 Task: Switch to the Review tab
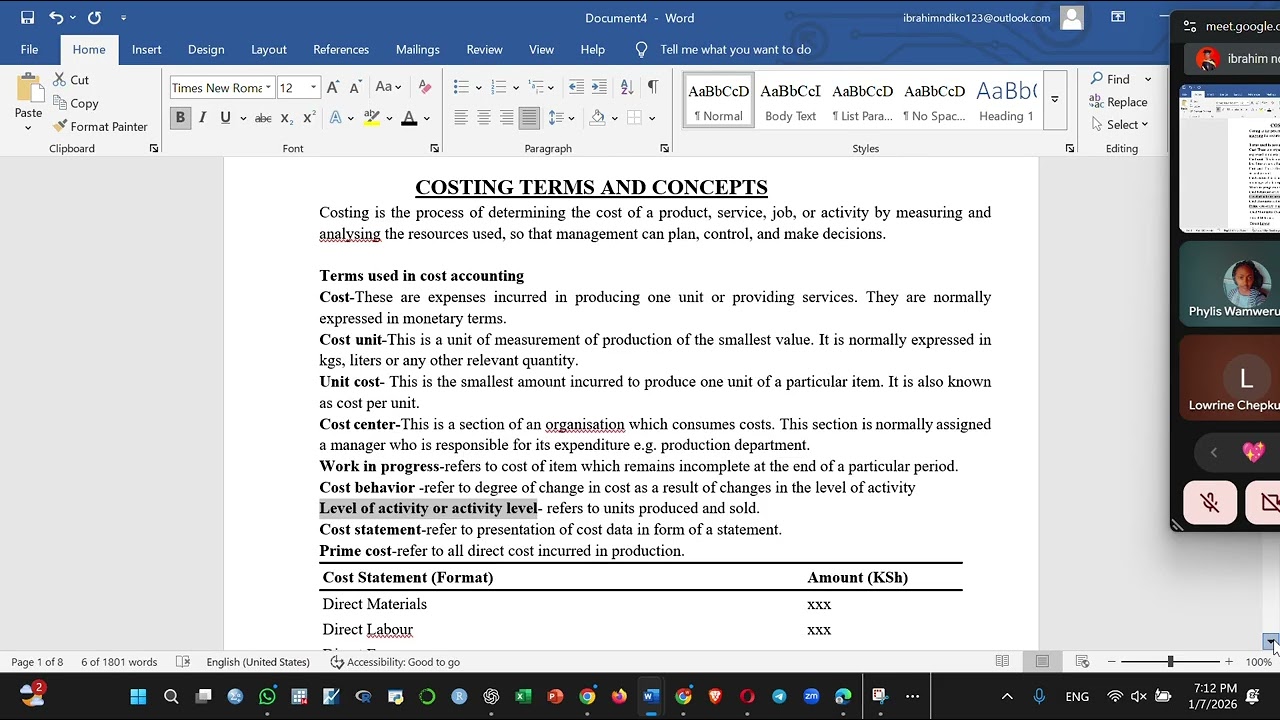(484, 49)
